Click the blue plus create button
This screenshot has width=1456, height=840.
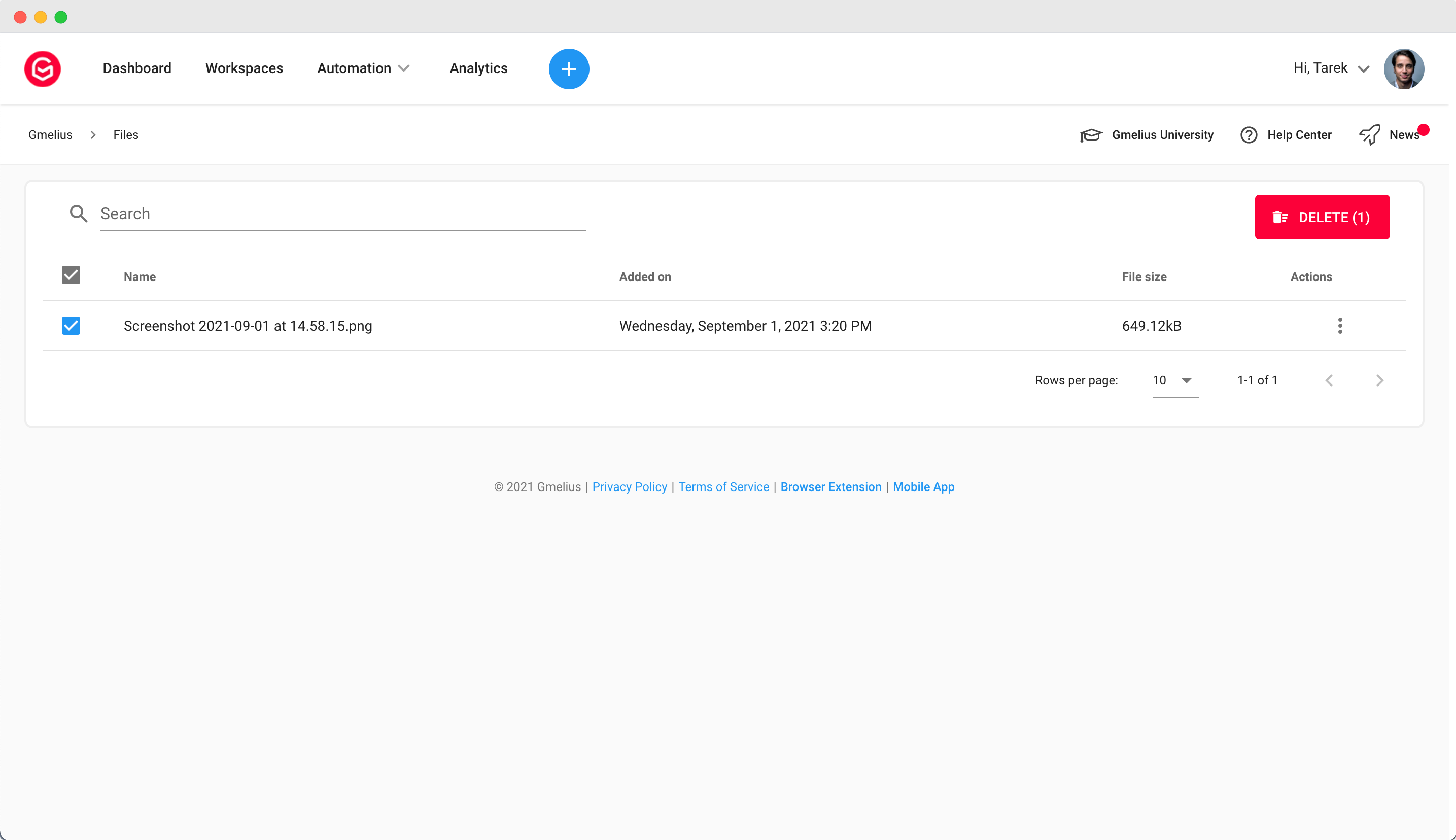coord(568,68)
